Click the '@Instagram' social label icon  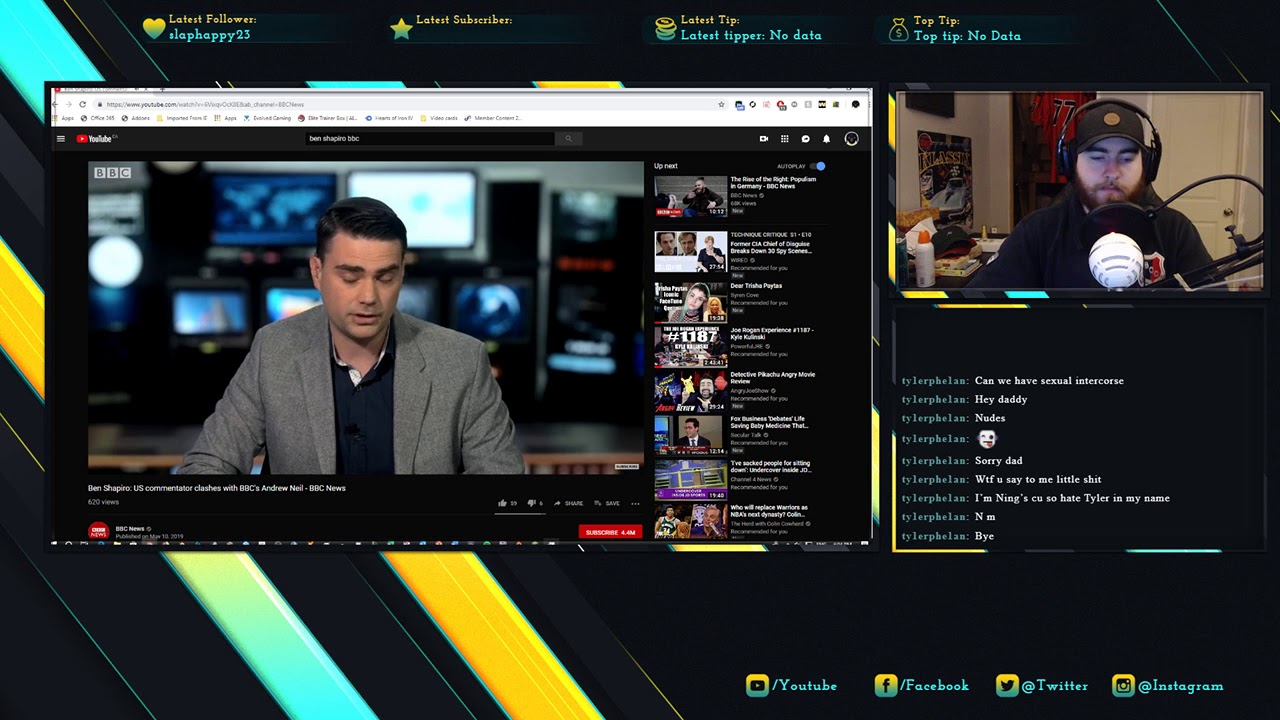tap(1123, 686)
